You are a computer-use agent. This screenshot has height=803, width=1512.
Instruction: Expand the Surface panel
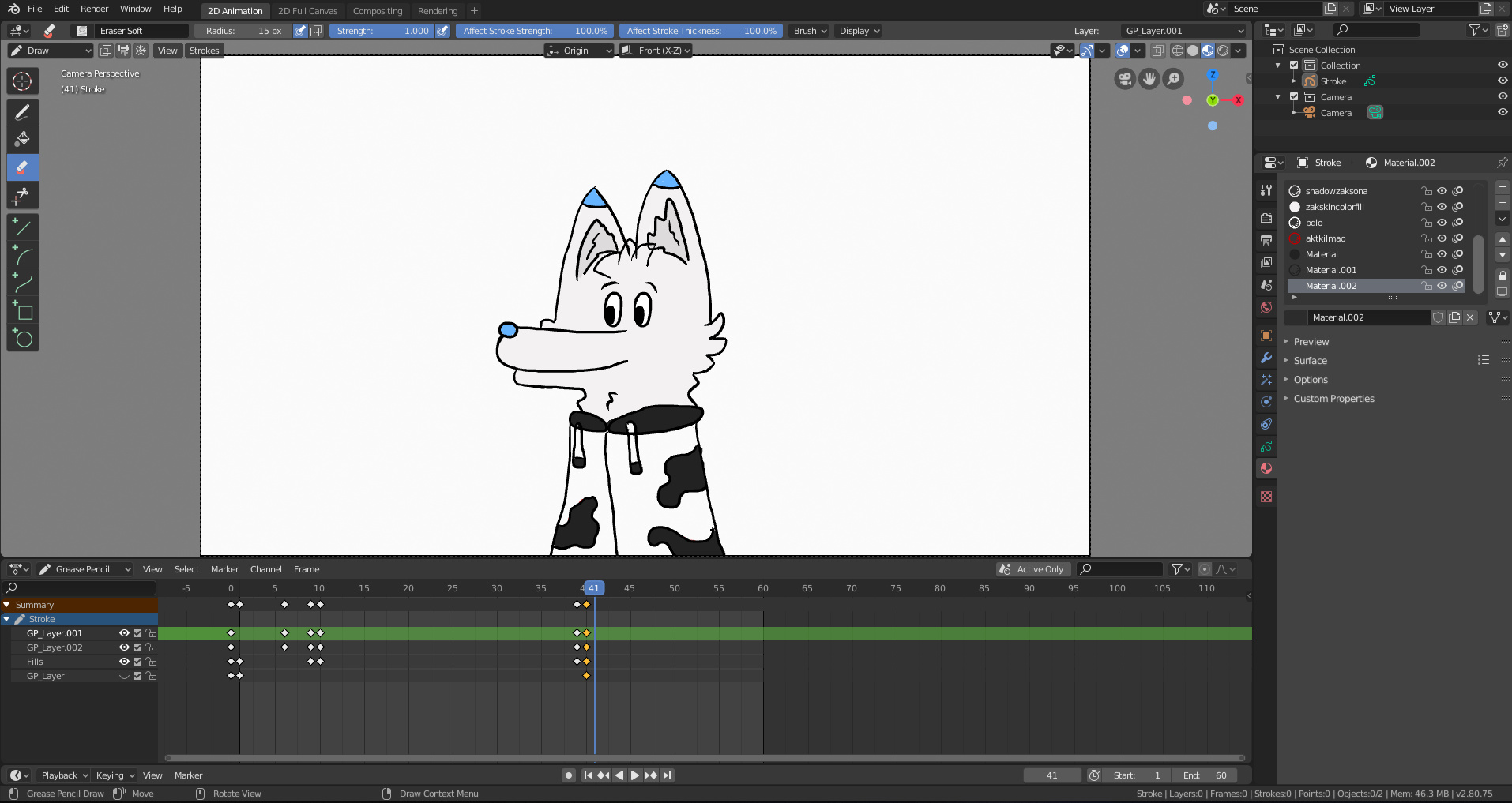click(1310, 361)
